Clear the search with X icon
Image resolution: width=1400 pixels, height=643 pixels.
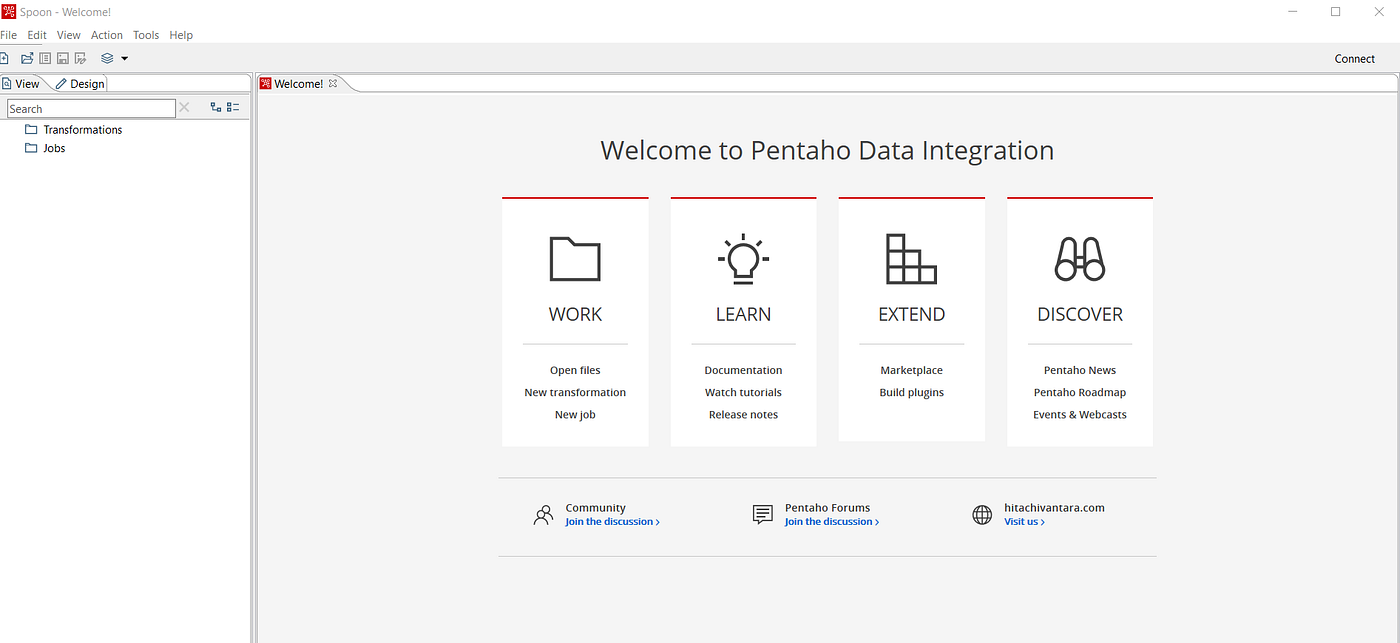tap(184, 108)
